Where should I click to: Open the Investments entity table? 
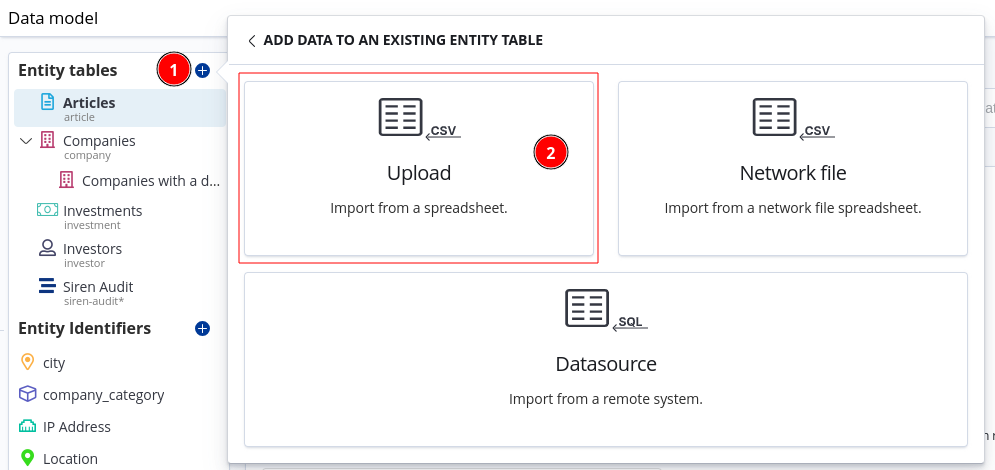pyautogui.click(x=102, y=211)
